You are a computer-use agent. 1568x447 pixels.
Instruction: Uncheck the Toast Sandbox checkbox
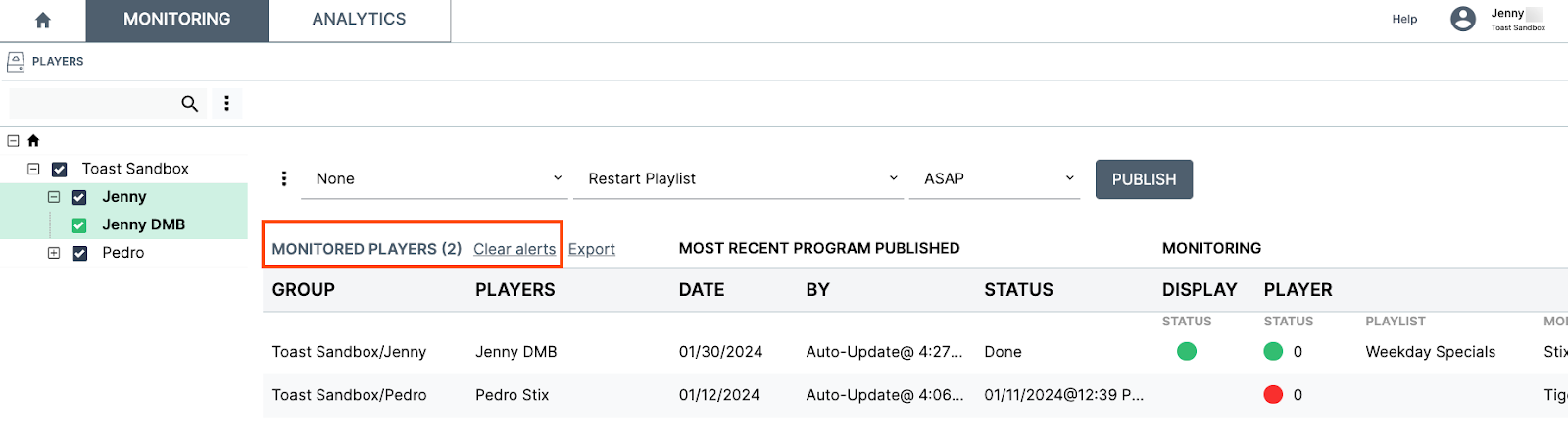pyautogui.click(x=60, y=170)
